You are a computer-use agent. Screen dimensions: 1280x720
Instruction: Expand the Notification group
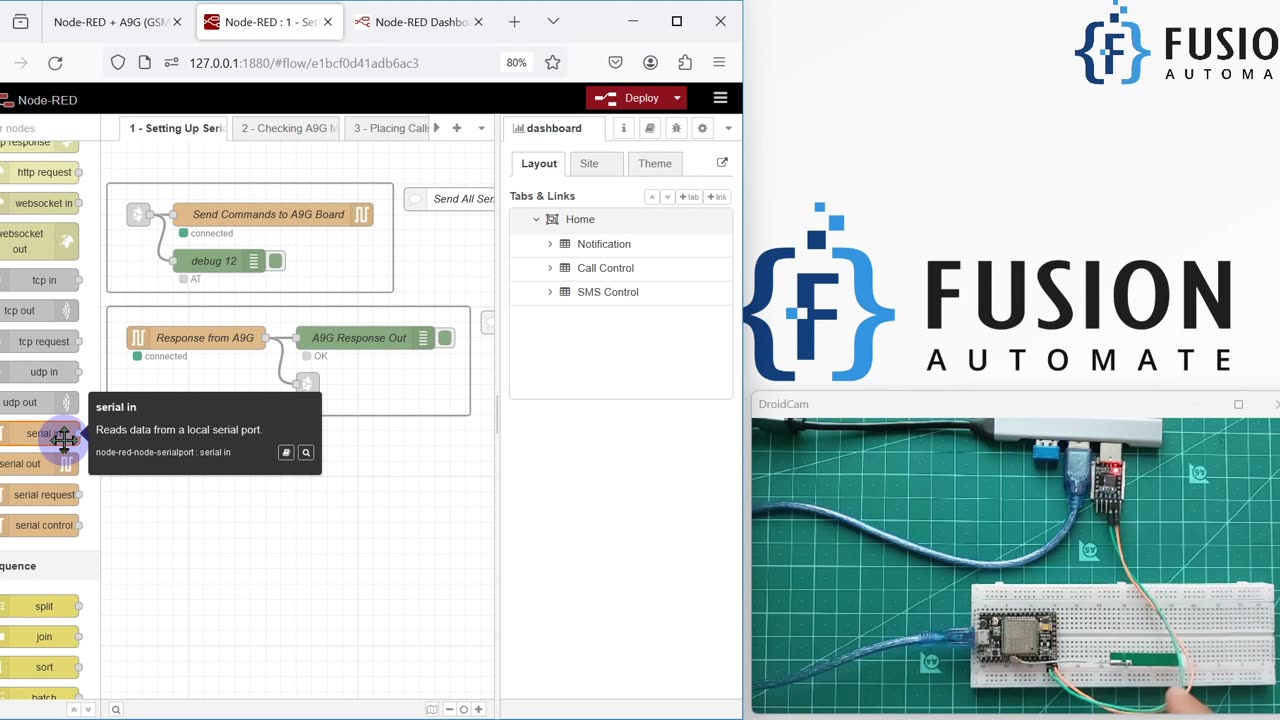point(549,244)
